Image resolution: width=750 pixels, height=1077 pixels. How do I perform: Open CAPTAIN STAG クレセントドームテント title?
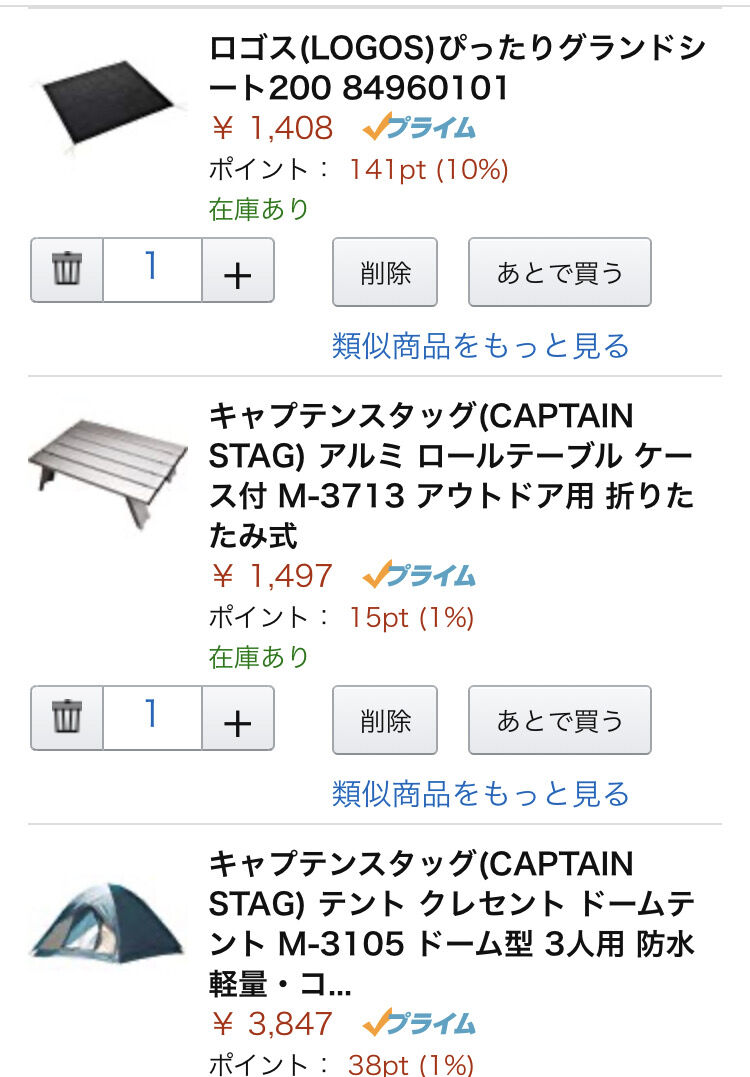click(451, 924)
